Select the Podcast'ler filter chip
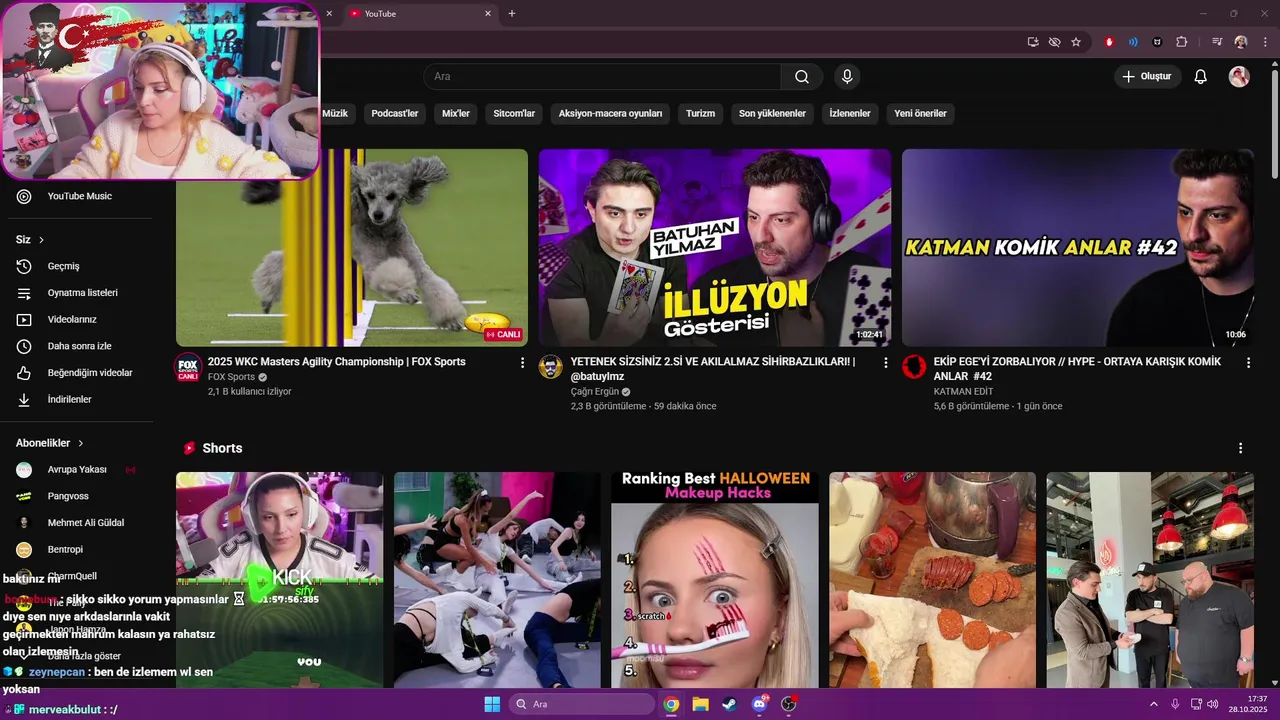 (x=395, y=114)
